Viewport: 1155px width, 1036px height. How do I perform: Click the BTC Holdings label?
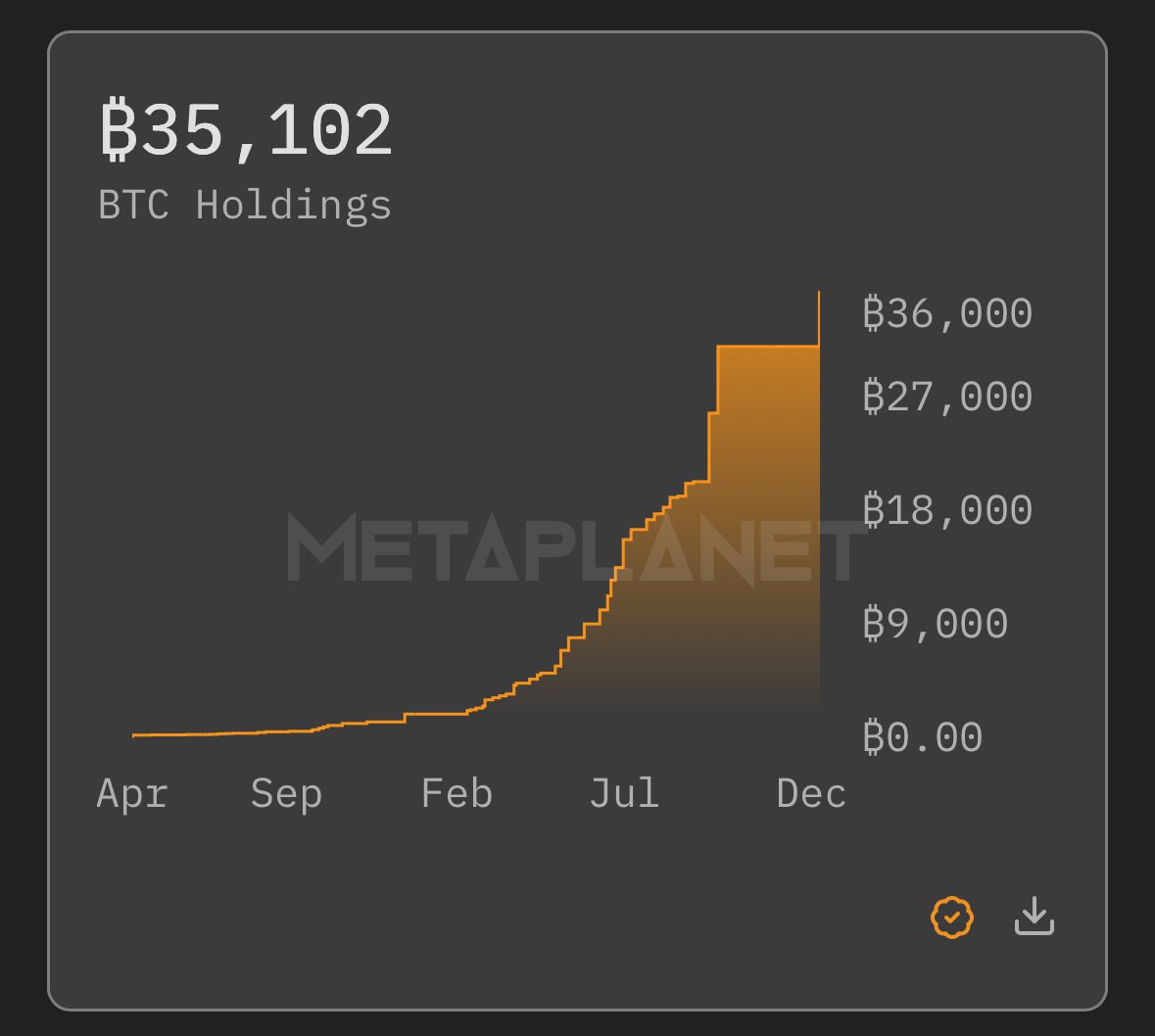point(245,206)
